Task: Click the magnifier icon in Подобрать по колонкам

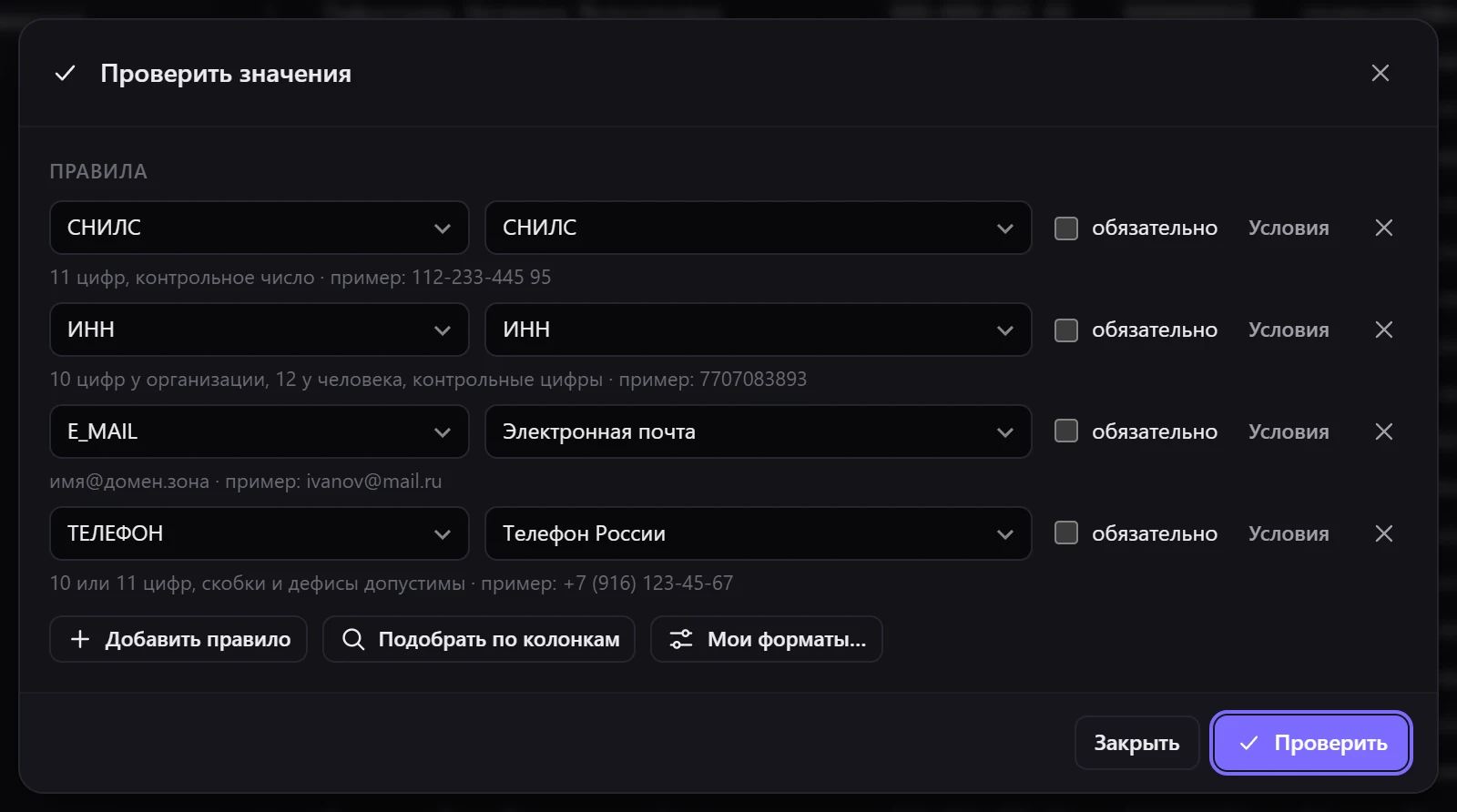Action: tap(353, 639)
